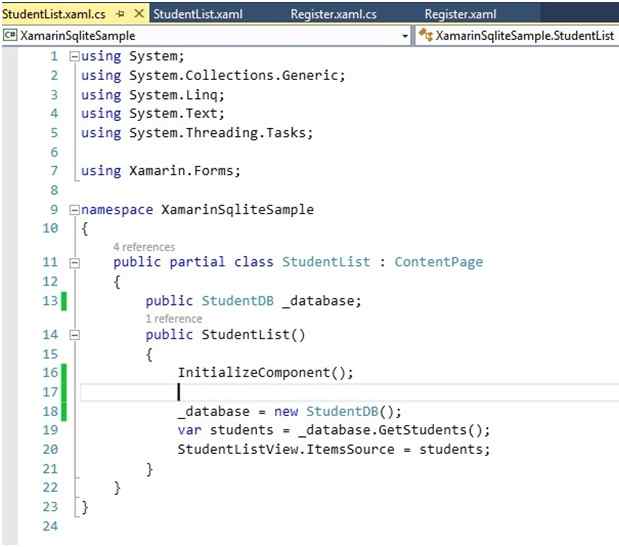Screen dimensions: 619x547
Task: Click 'using System.Threading.Tasks;' on line 5
Action: point(197,133)
